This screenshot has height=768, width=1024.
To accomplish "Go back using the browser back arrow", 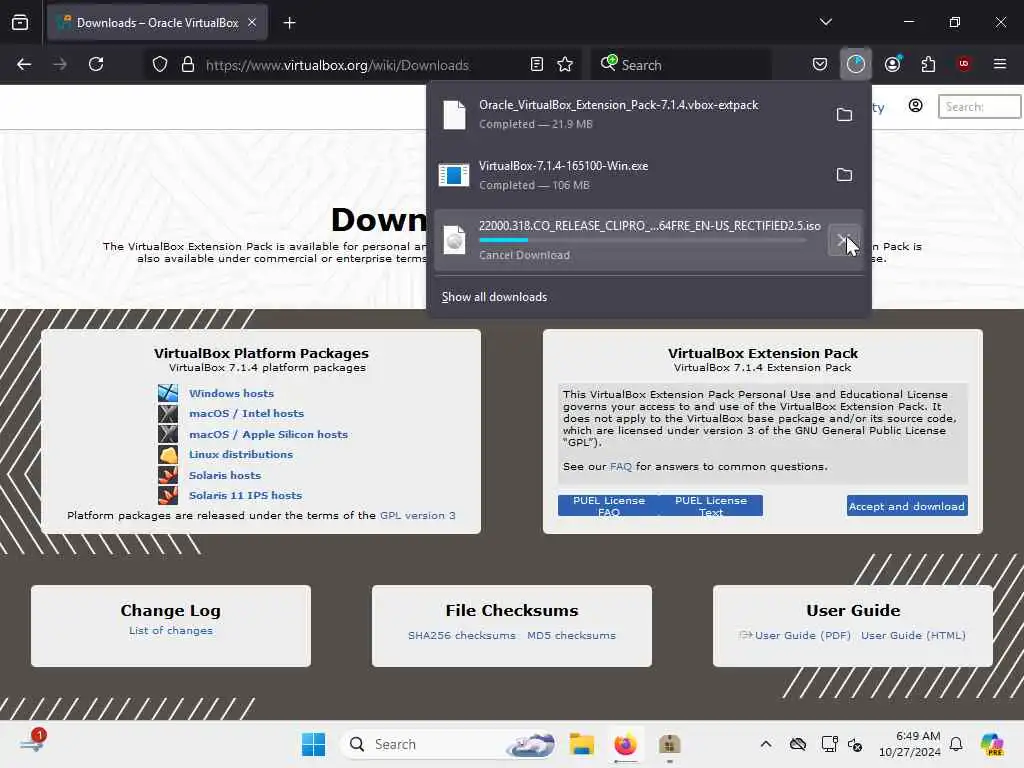I will (x=24, y=64).
